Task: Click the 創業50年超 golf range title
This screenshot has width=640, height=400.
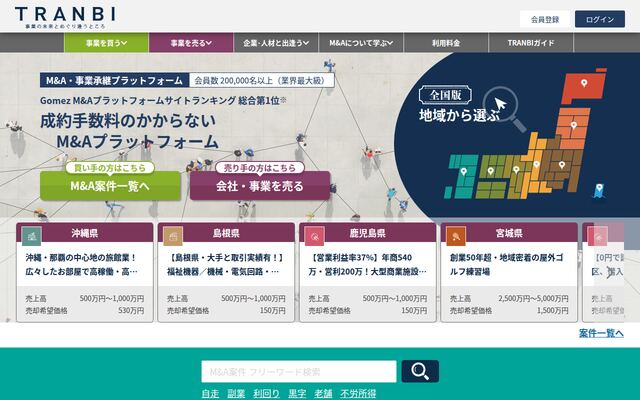Action: [x=507, y=264]
